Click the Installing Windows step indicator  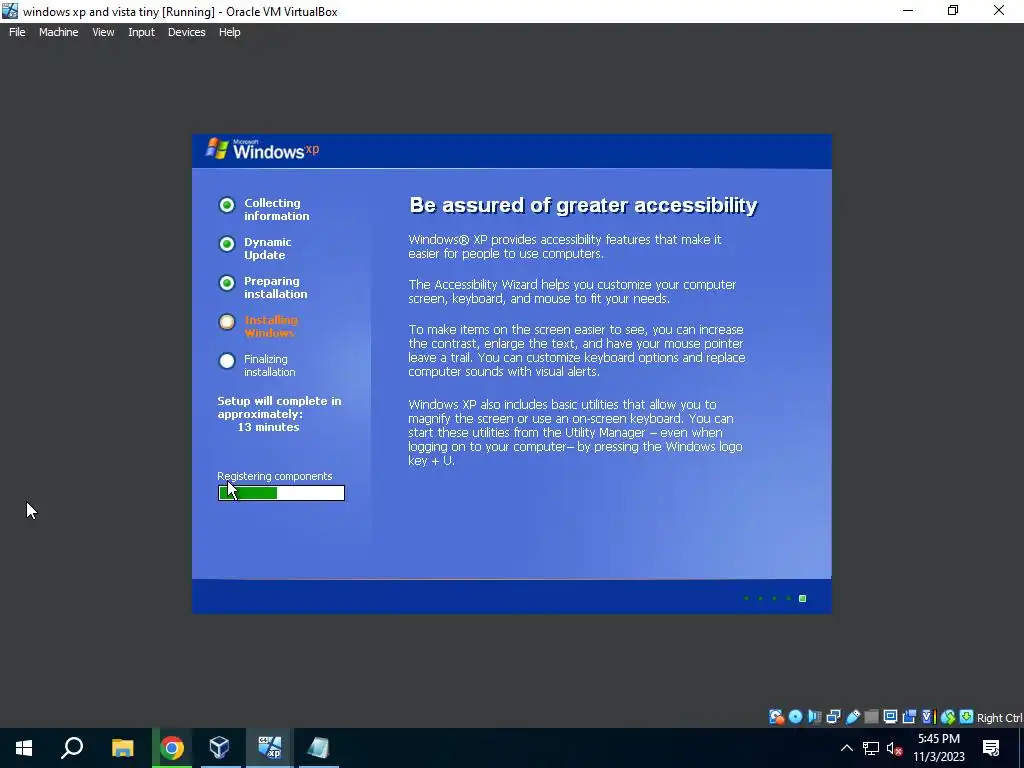pos(227,322)
